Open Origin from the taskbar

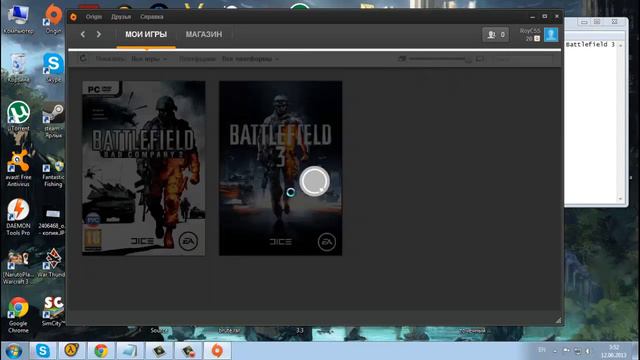click(x=217, y=351)
